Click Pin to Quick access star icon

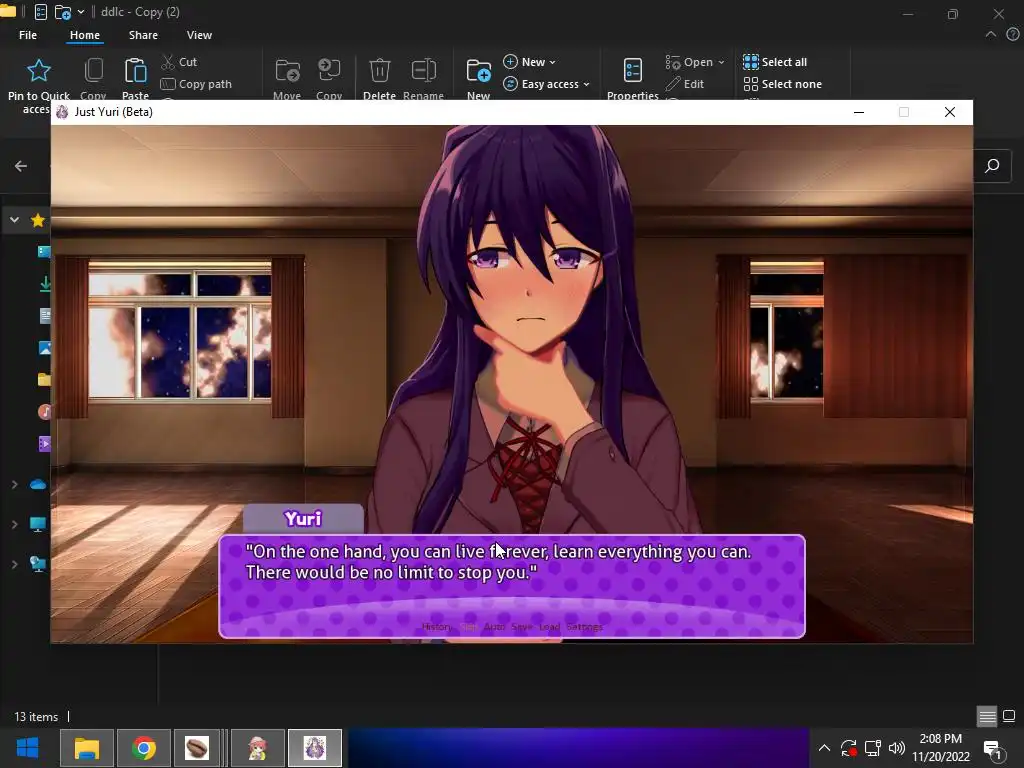pos(39,71)
